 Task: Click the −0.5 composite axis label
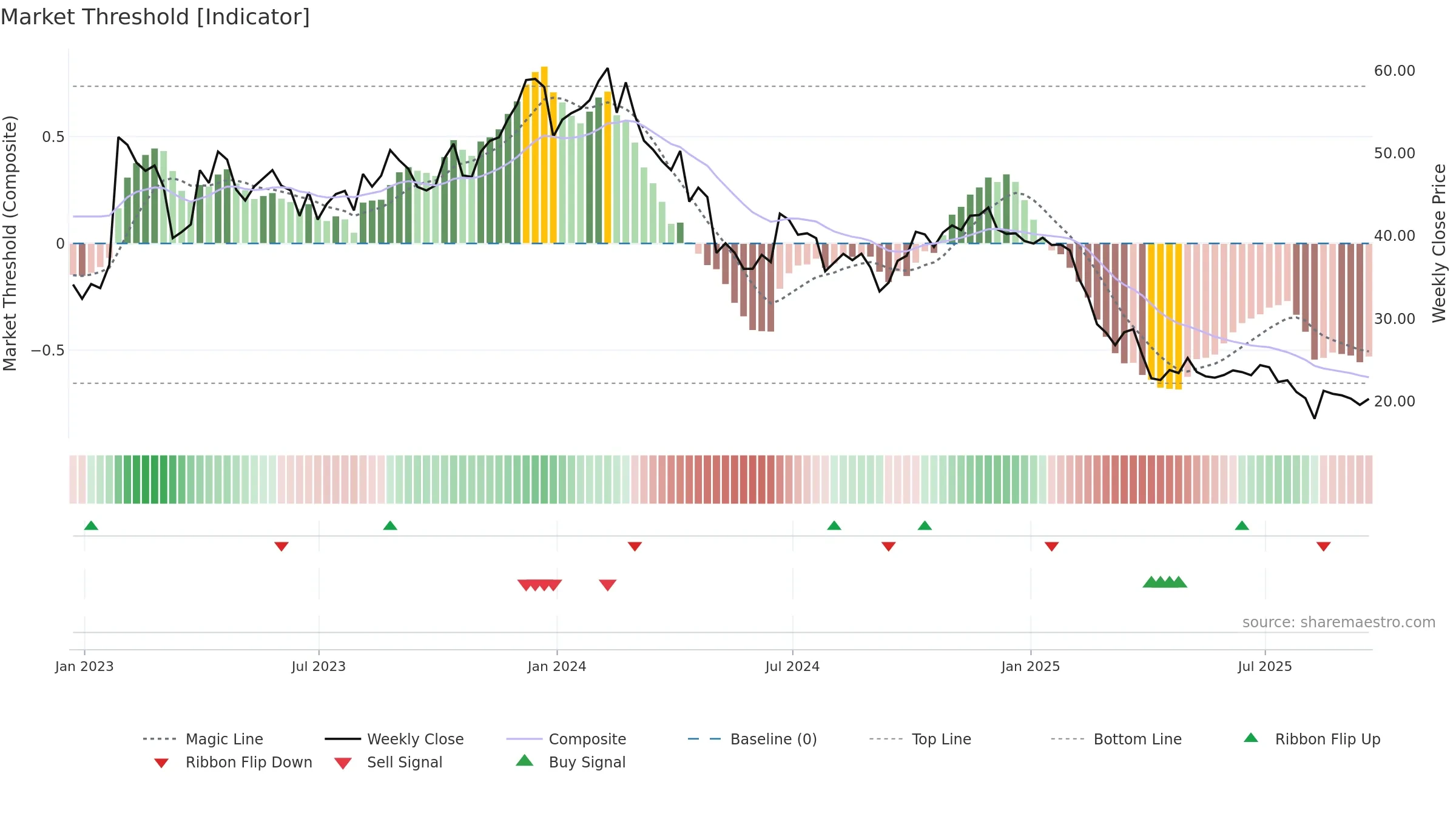pos(48,351)
